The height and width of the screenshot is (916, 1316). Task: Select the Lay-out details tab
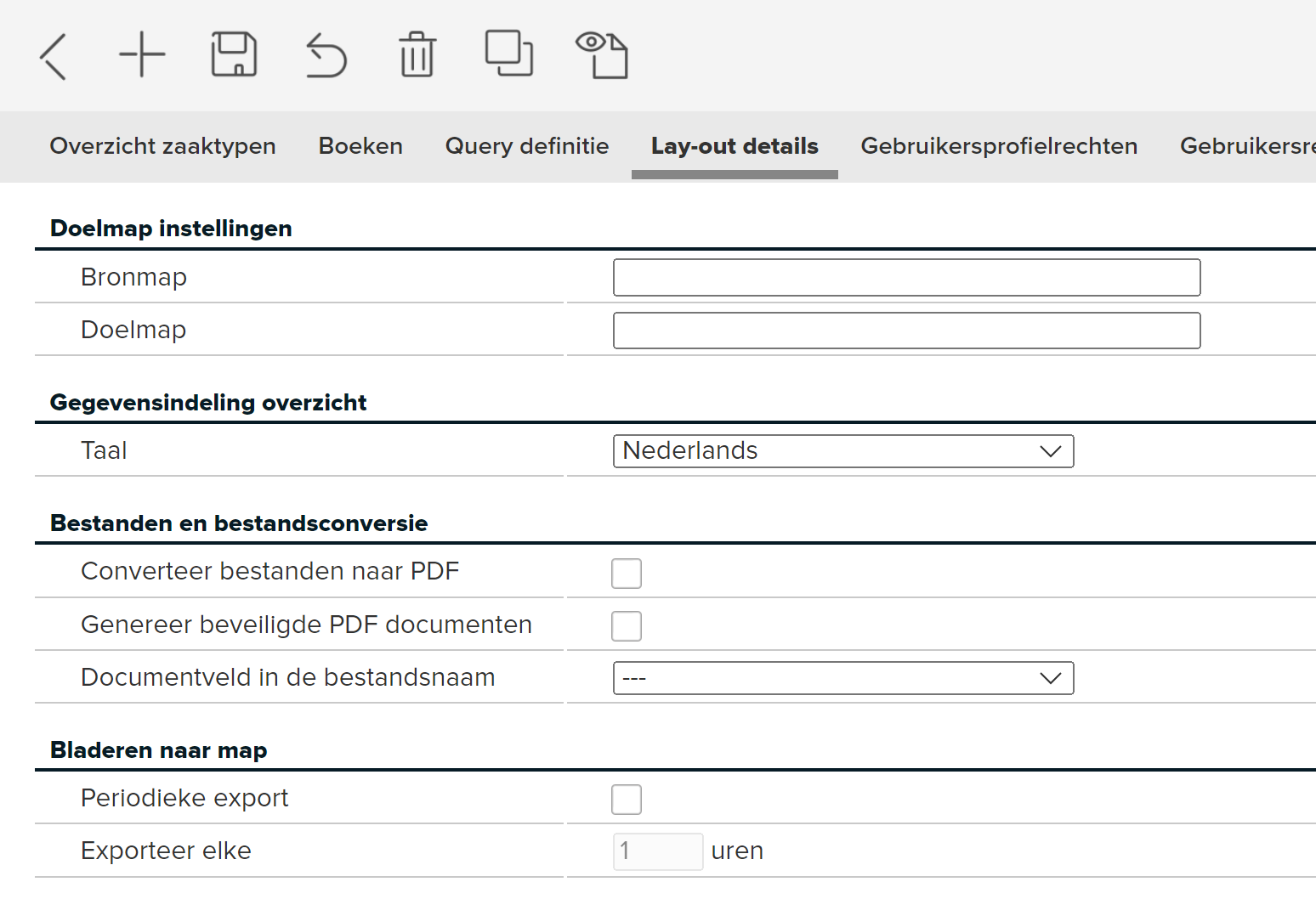pyautogui.click(x=735, y=146)
